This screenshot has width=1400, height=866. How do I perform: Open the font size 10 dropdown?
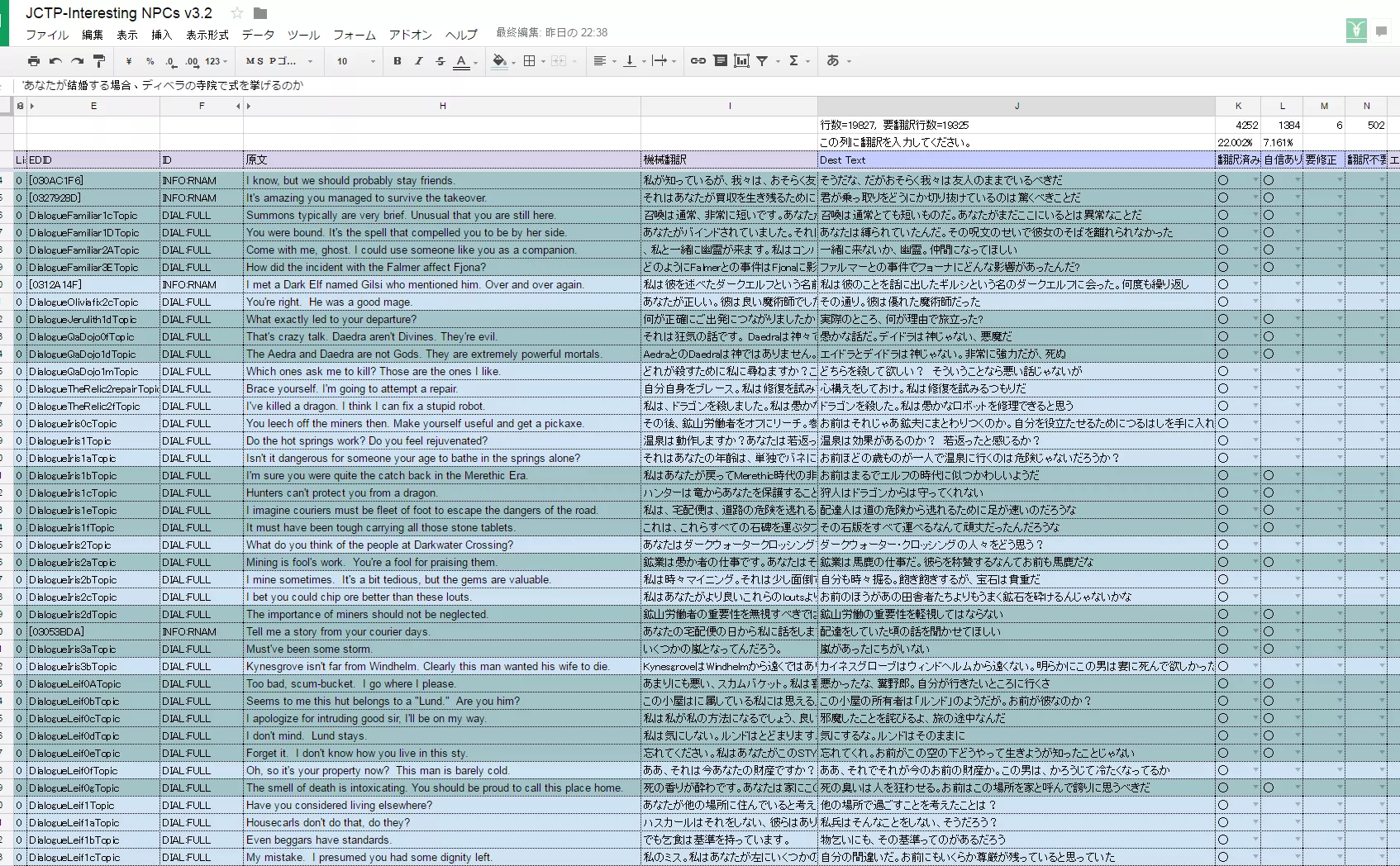click(x=355, y=61)
